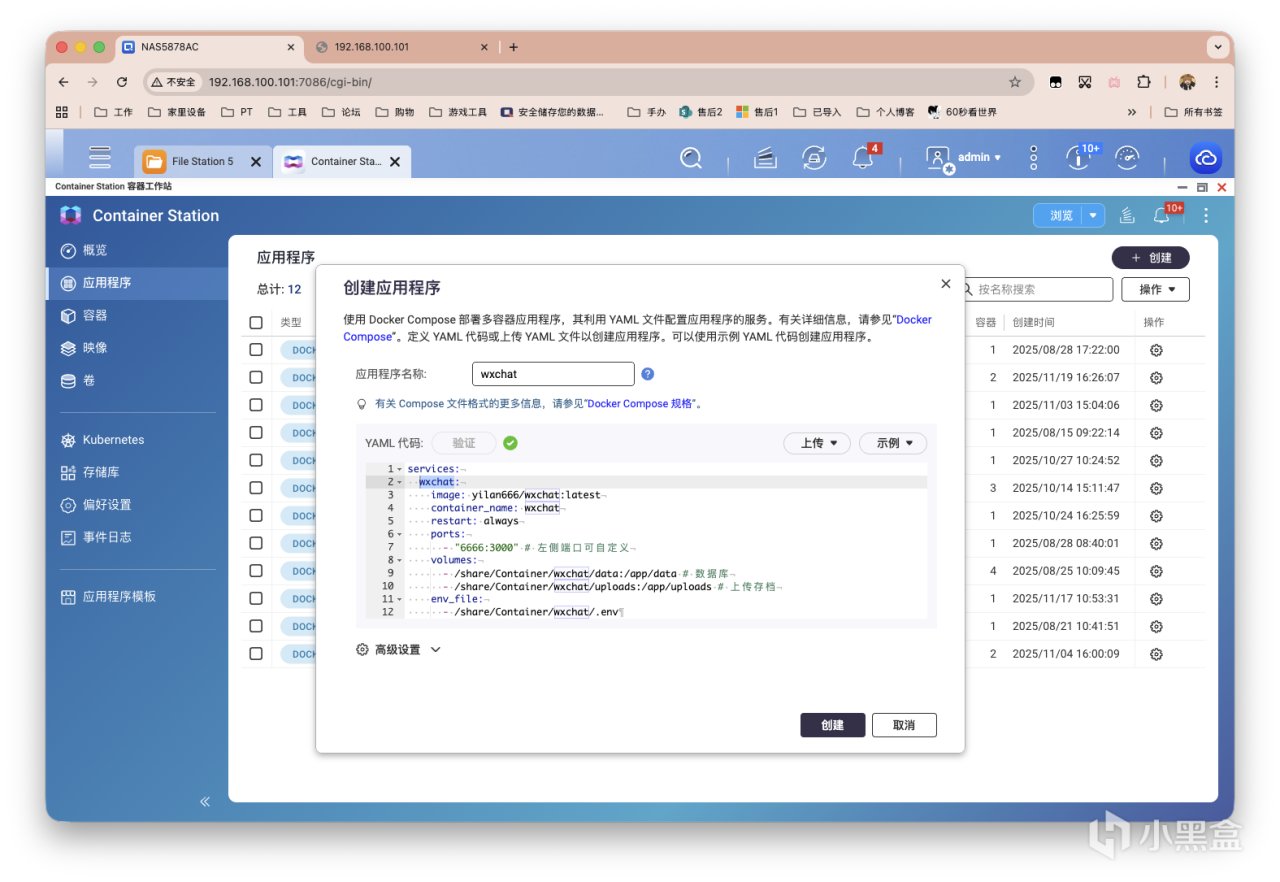Focus the 应用程序名称 field containing wxchat

pos(553,374)
